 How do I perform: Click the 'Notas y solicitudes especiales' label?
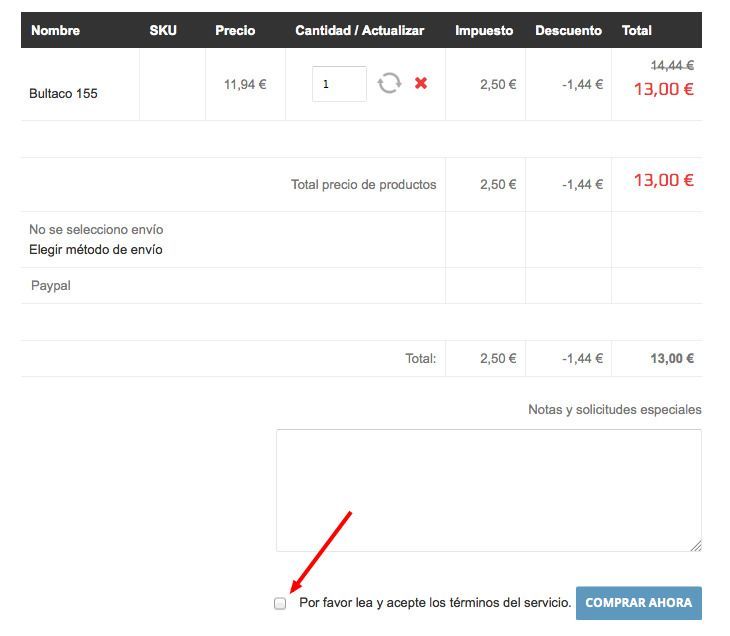pos(615,410)
